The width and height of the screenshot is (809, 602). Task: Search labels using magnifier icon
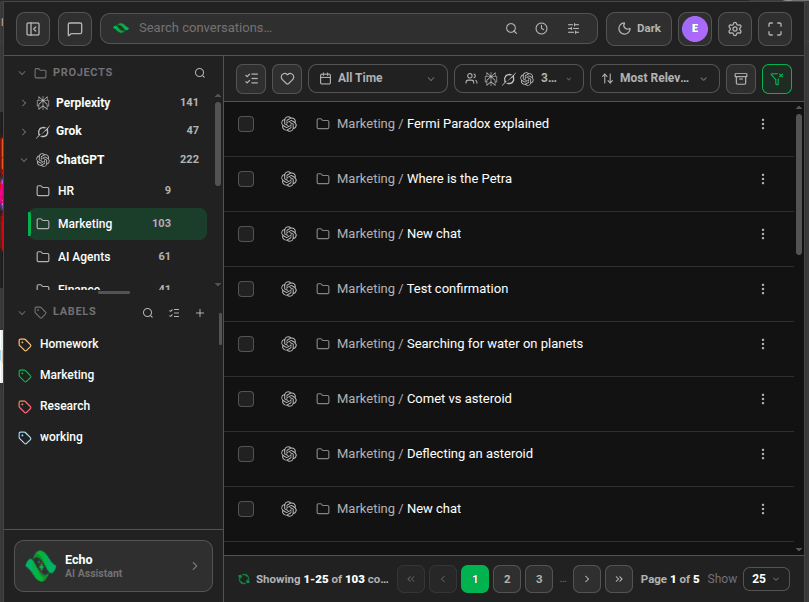click(x=148, y=313)
